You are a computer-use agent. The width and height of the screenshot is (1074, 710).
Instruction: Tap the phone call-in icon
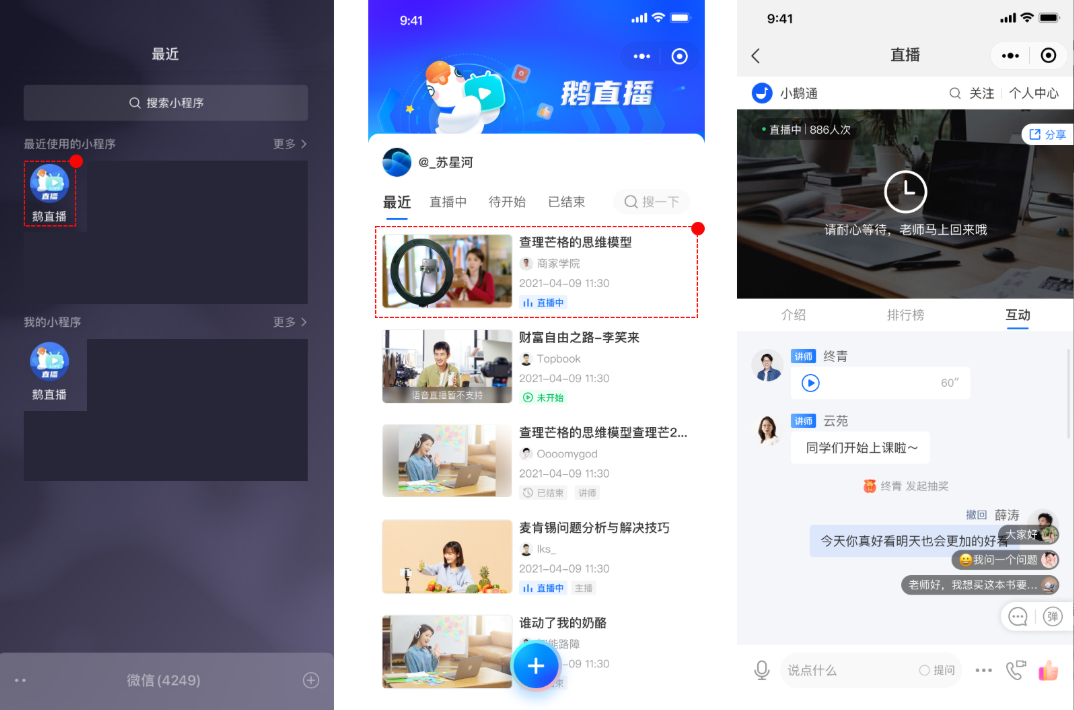pyautogui.click(x=1016, y=670)
